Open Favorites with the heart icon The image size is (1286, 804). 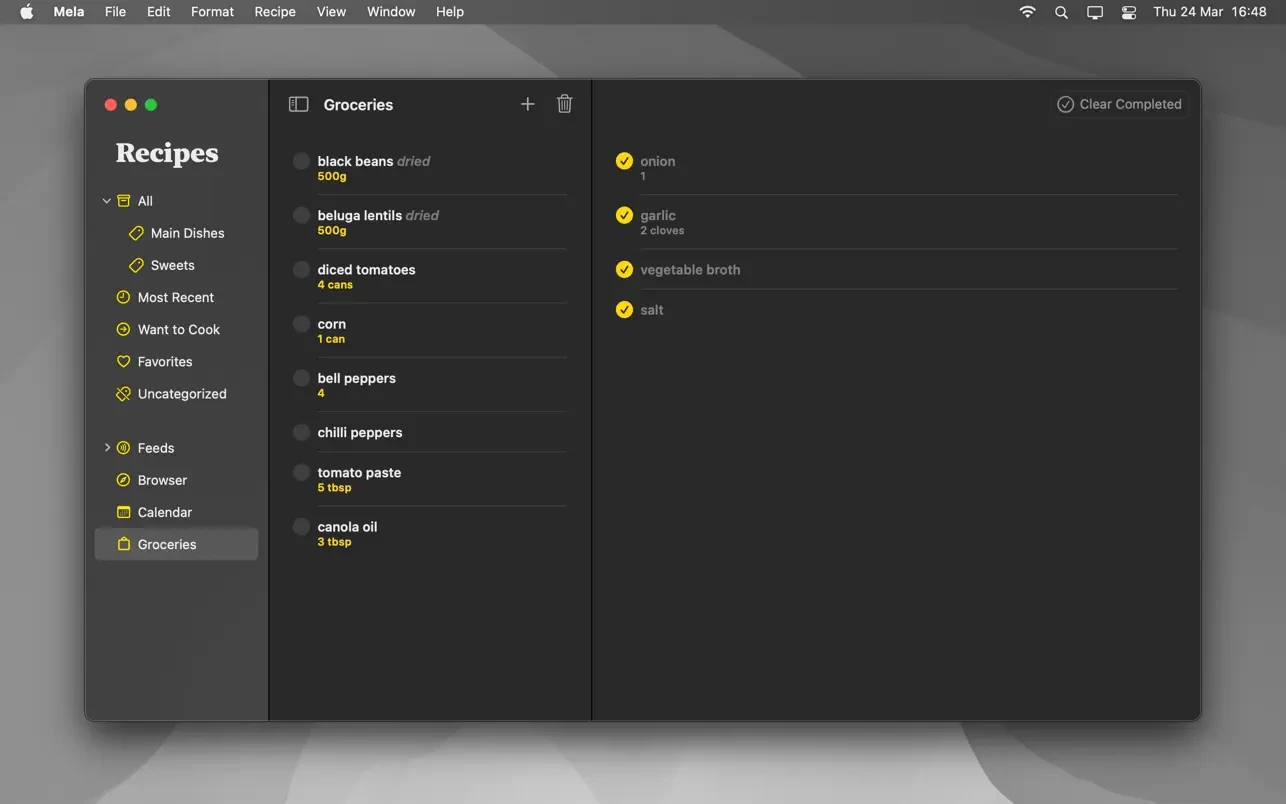click(x=124, y=362)
